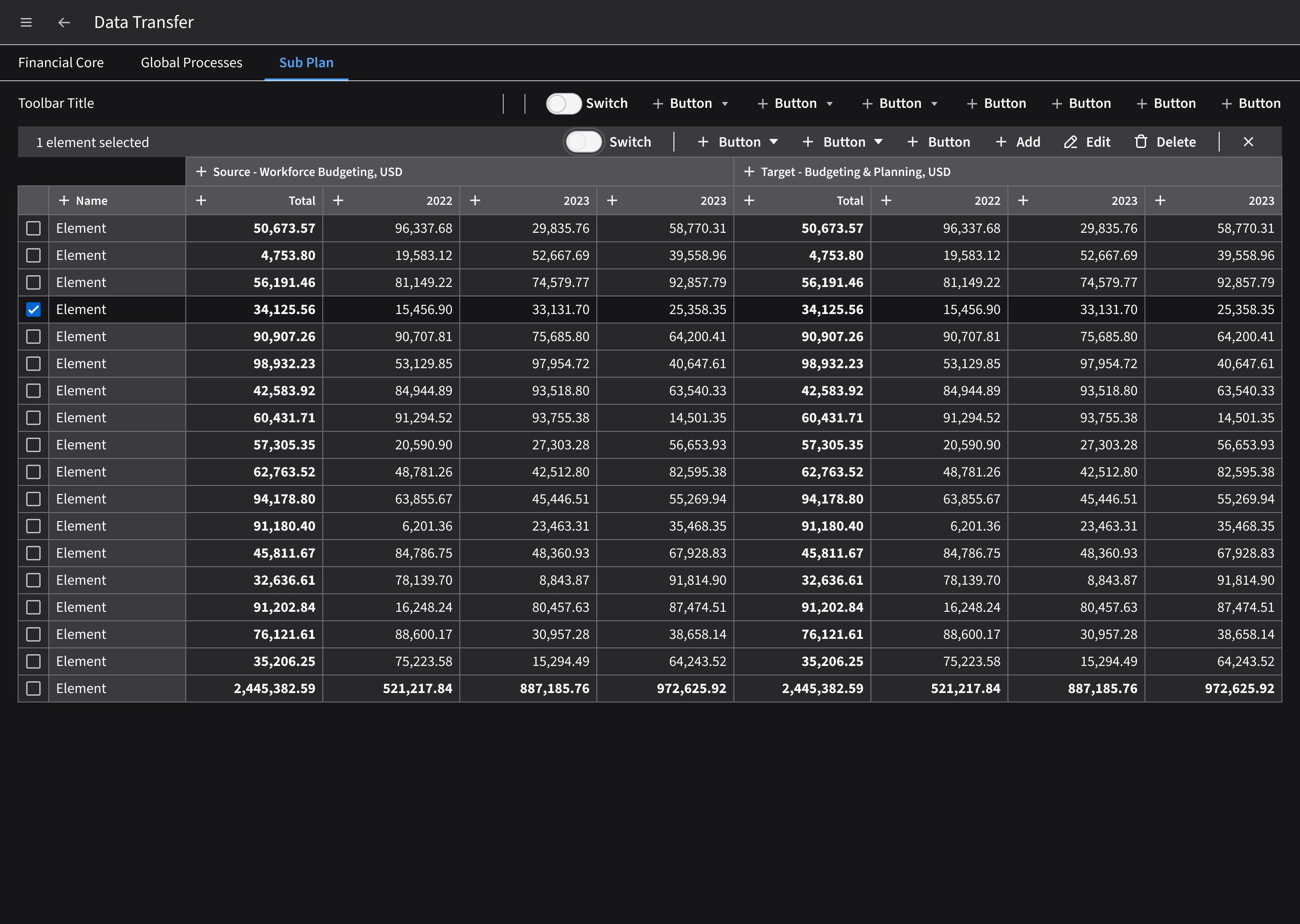This screenshot has height=924, width=1300.
Task: Click third Button in the selection toolbar
Action: click(x=938, y=142)
